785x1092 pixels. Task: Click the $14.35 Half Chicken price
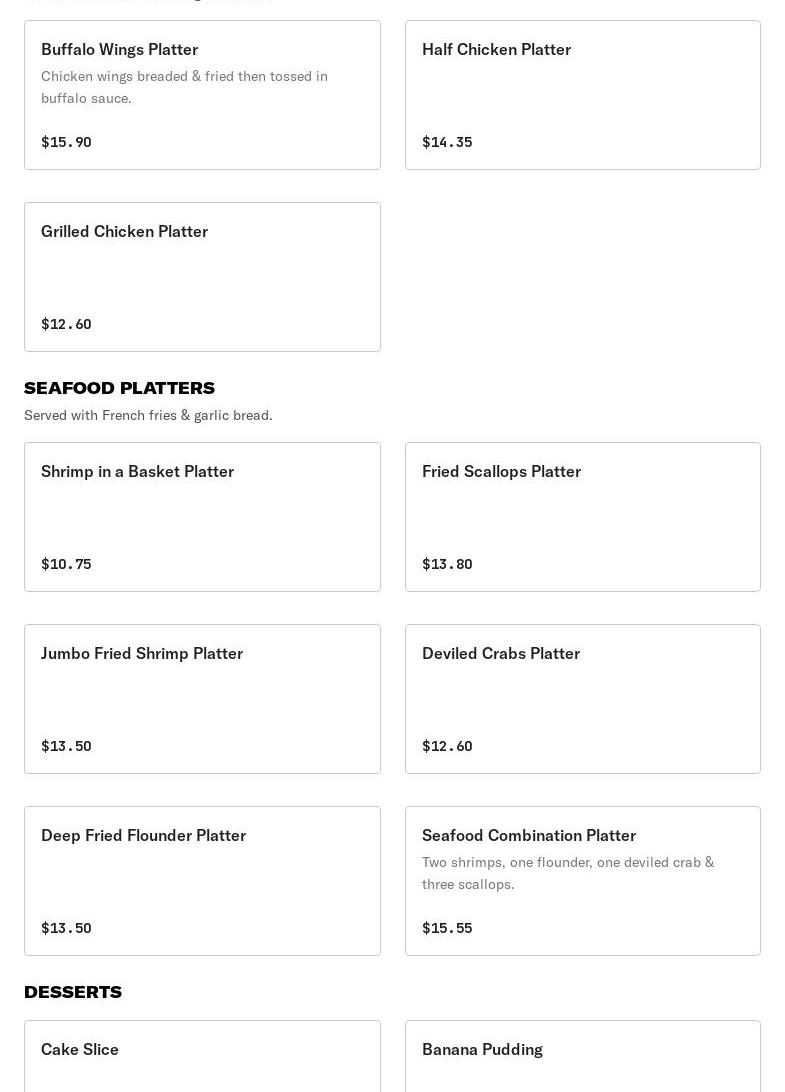(x=447, y=142)
